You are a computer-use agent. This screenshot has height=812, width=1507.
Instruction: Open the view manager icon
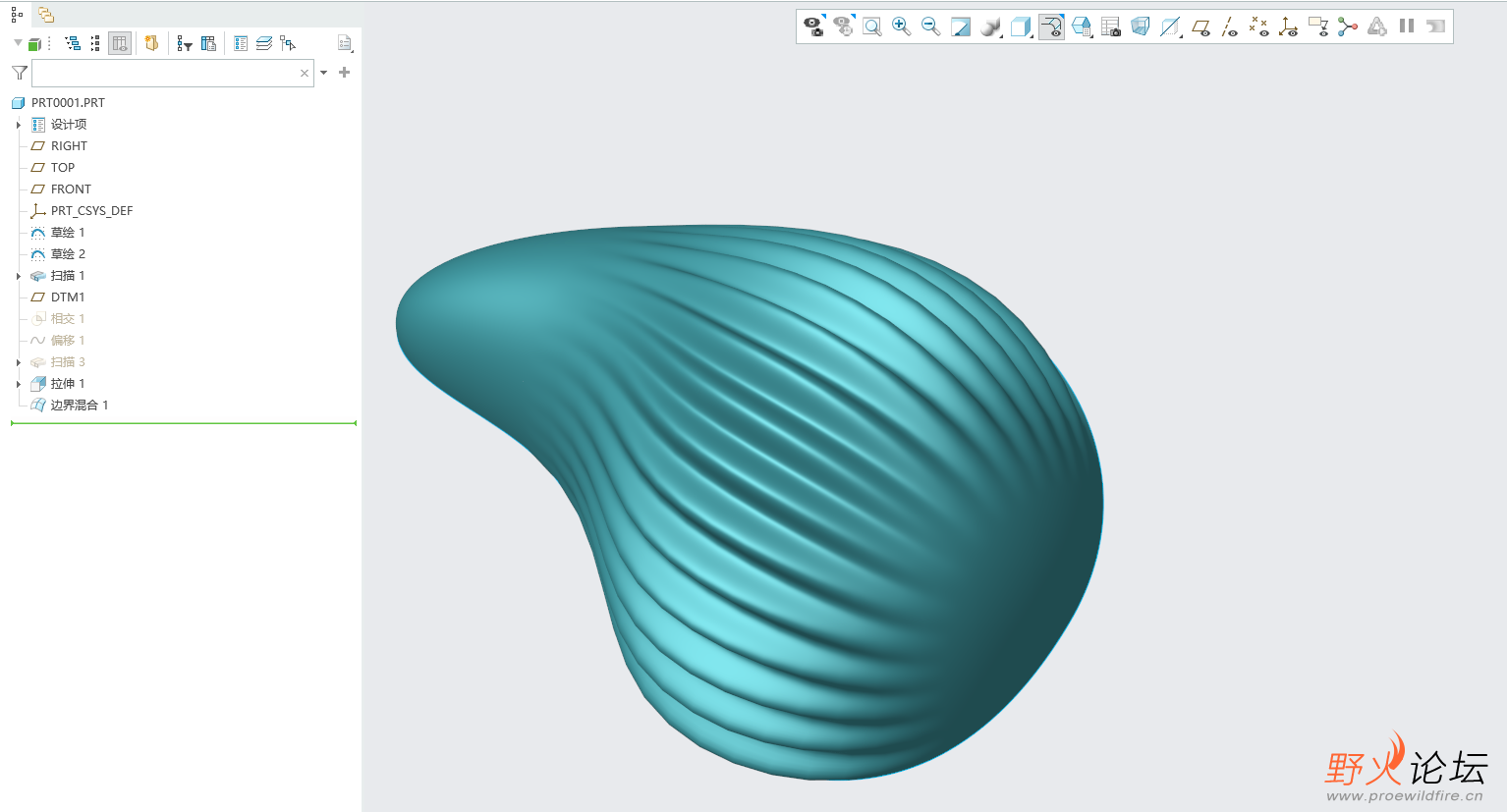(1082, 27)
